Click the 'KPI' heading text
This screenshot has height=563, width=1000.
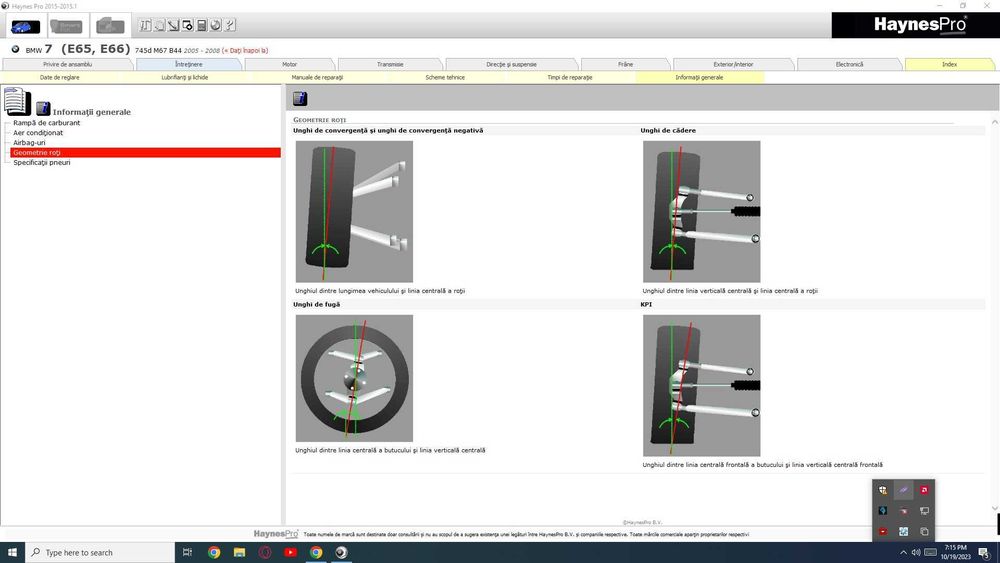pos(646,305)
